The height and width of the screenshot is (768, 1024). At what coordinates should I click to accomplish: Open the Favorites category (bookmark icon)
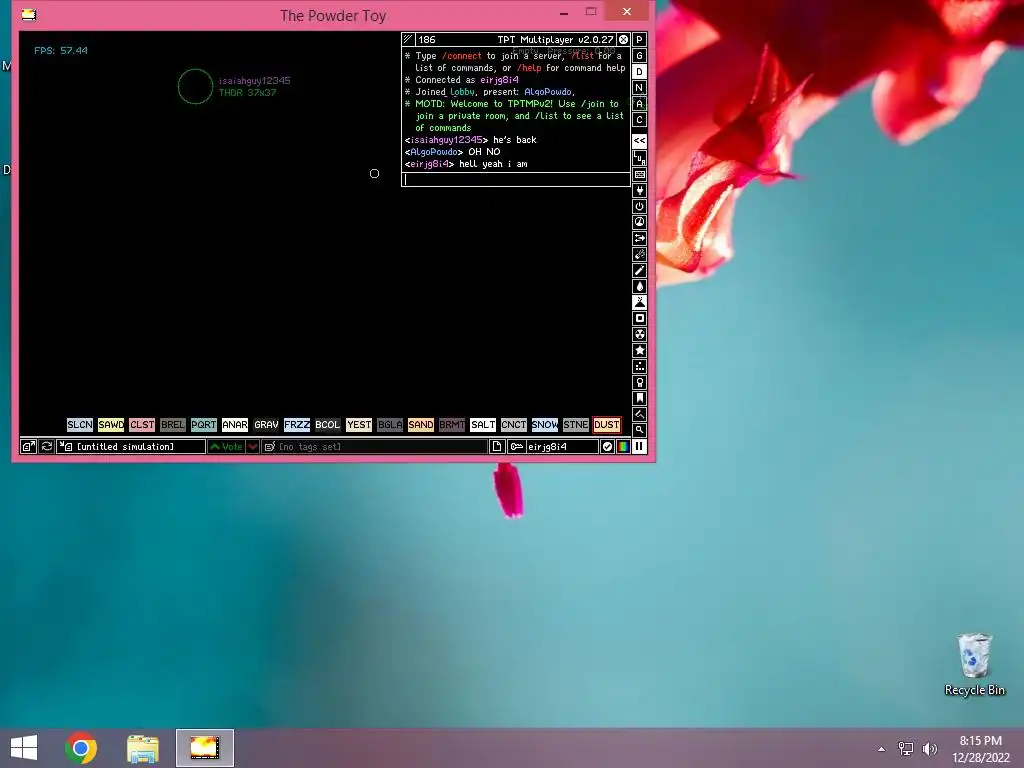click(639, 398)
